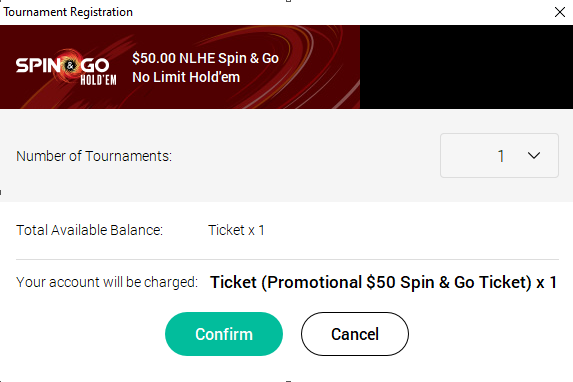
Task: Click the Total Available Balance label
Action: point(90,230)
